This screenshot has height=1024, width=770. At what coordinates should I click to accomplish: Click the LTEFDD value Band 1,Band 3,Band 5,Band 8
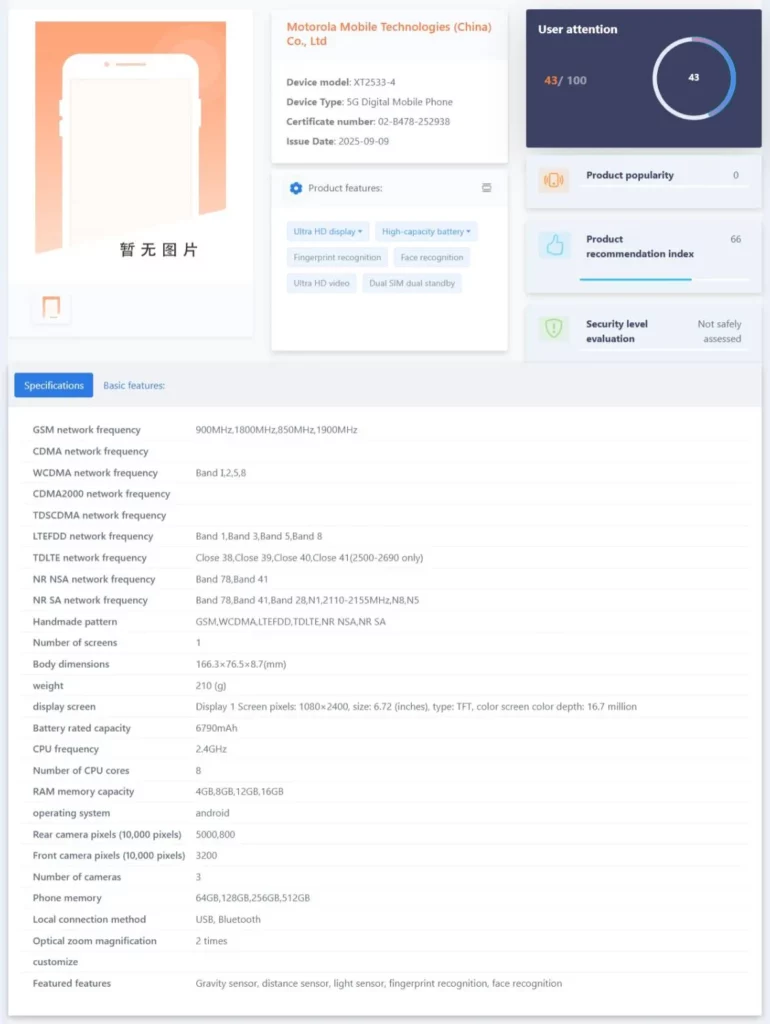pyautogui.click(x=259, y=536)
